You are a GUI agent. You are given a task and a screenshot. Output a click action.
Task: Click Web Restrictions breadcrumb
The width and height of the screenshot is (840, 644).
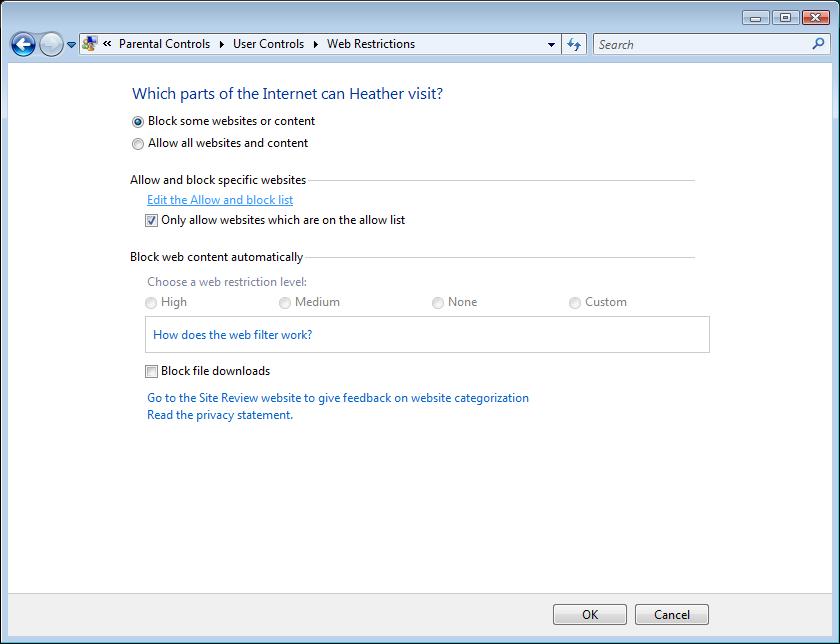[371, 44]
